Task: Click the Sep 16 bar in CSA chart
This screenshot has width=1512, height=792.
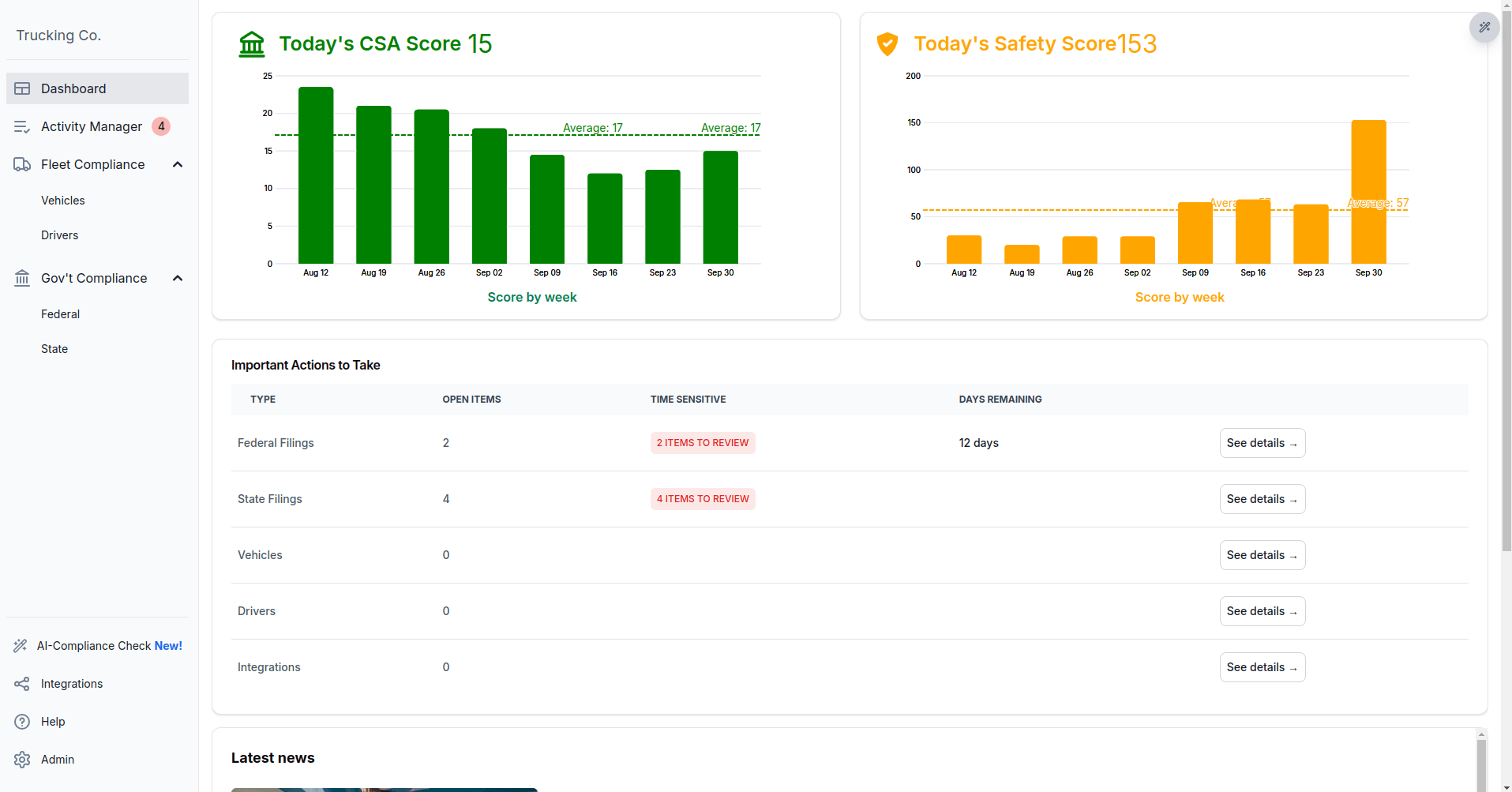Action: tap(605, 219)
